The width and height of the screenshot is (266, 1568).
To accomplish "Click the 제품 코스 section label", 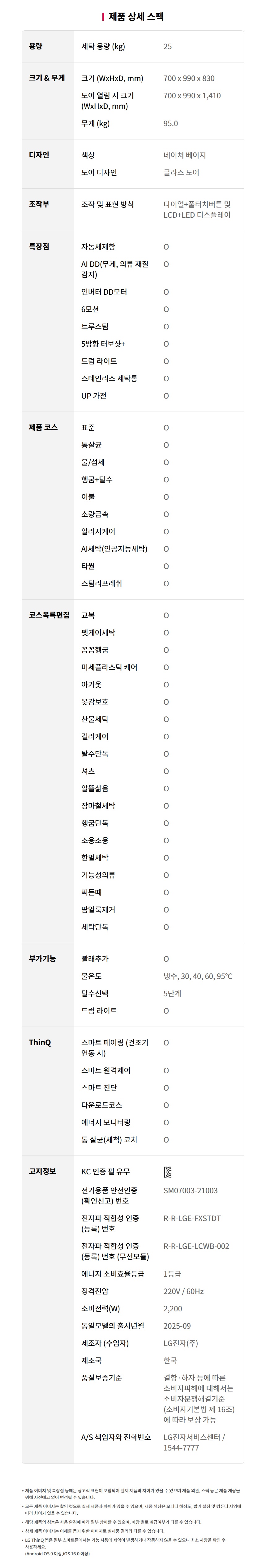I will pos(43,427).
